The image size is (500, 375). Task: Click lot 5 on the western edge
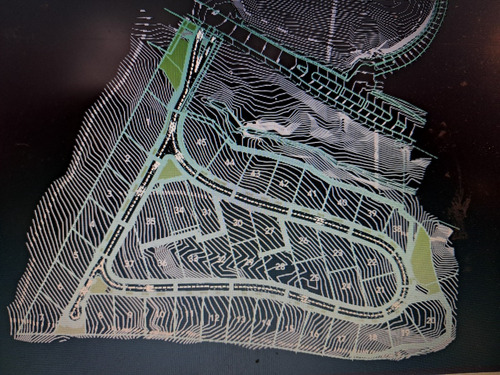(76, 256)
